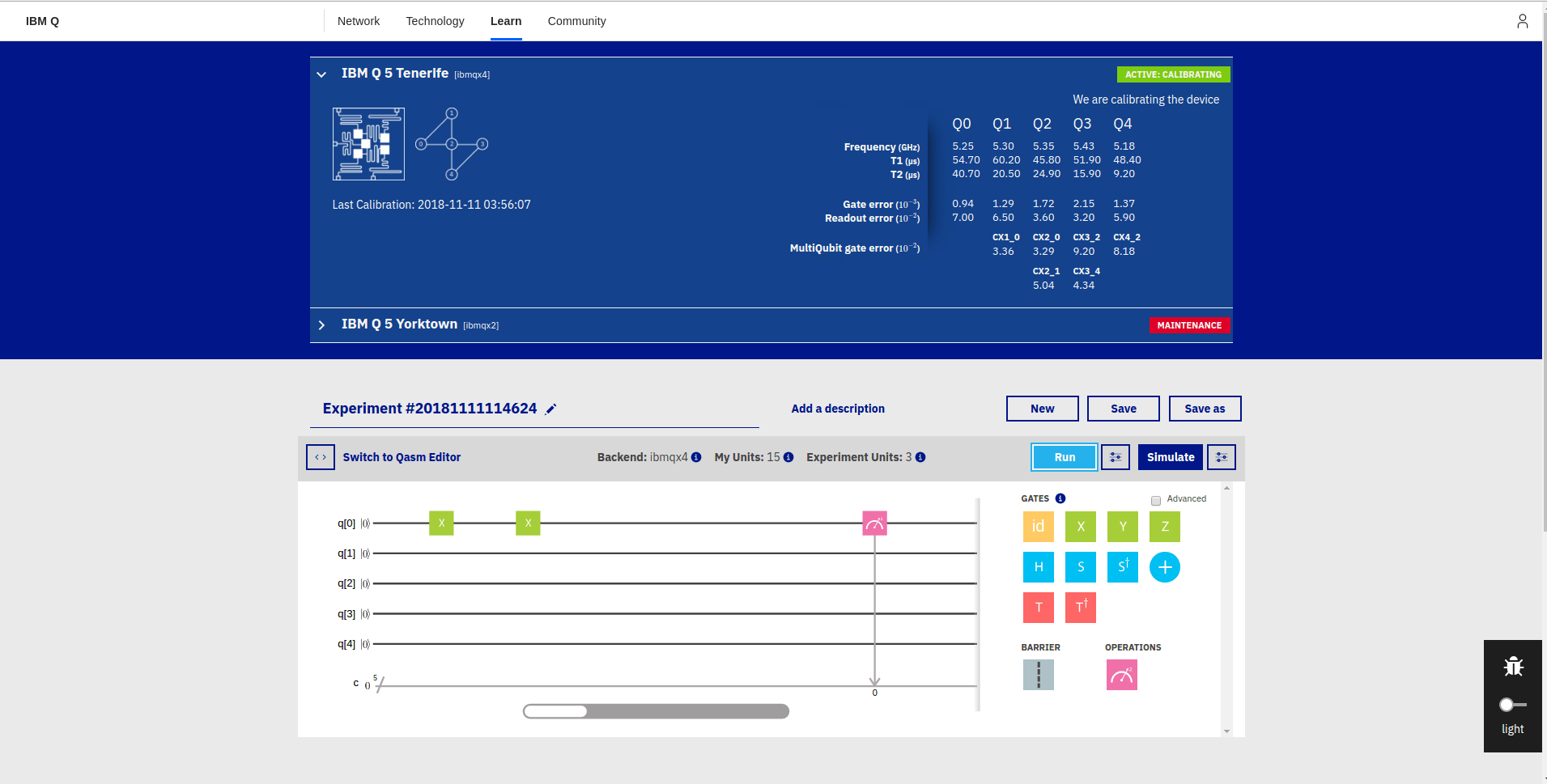Viewport: 1547px width, 784px height.
Task: Select the measurement operation
Action: pos(1121,674)
